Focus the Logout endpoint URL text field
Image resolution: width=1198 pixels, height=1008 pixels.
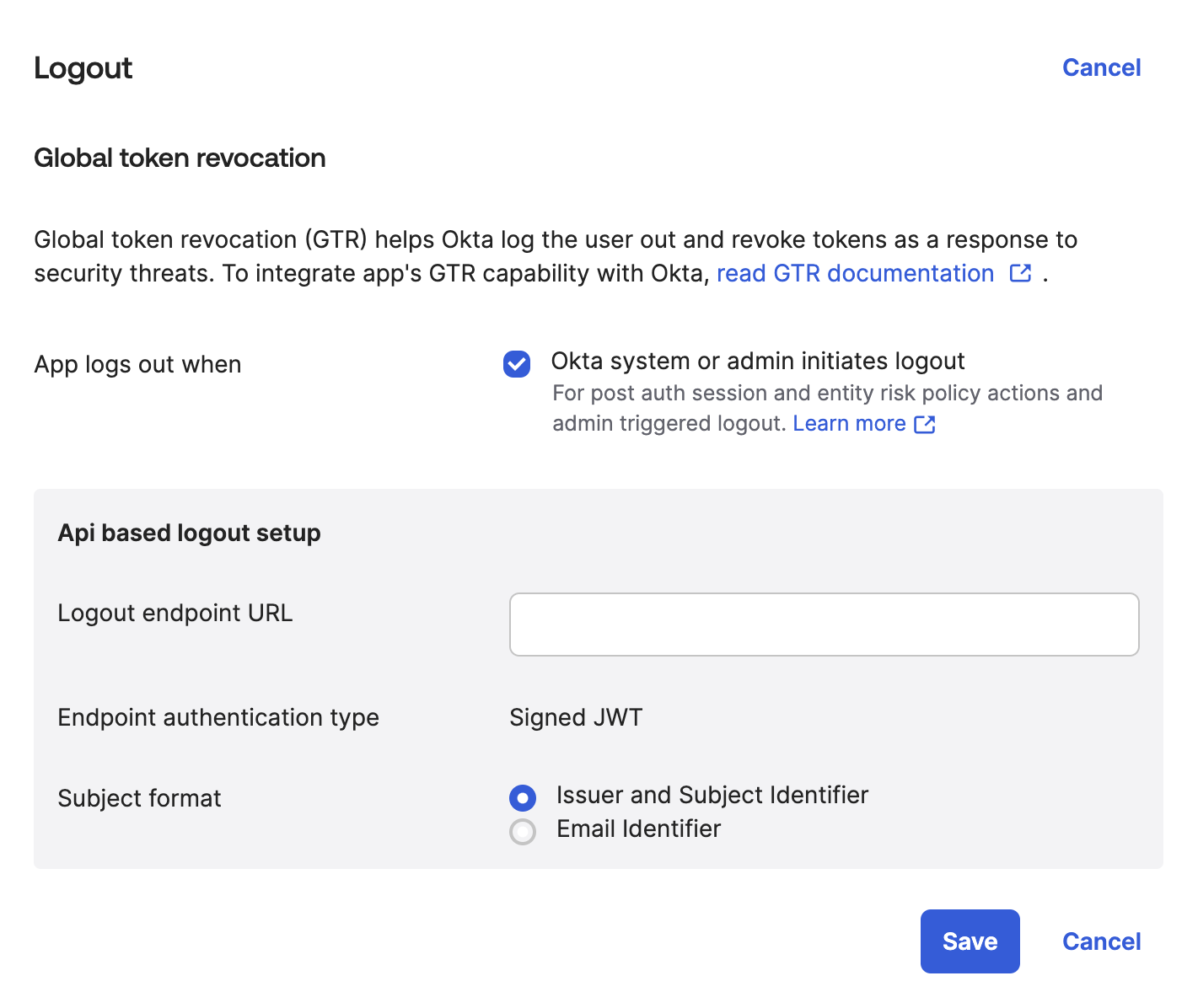point(824,625)
